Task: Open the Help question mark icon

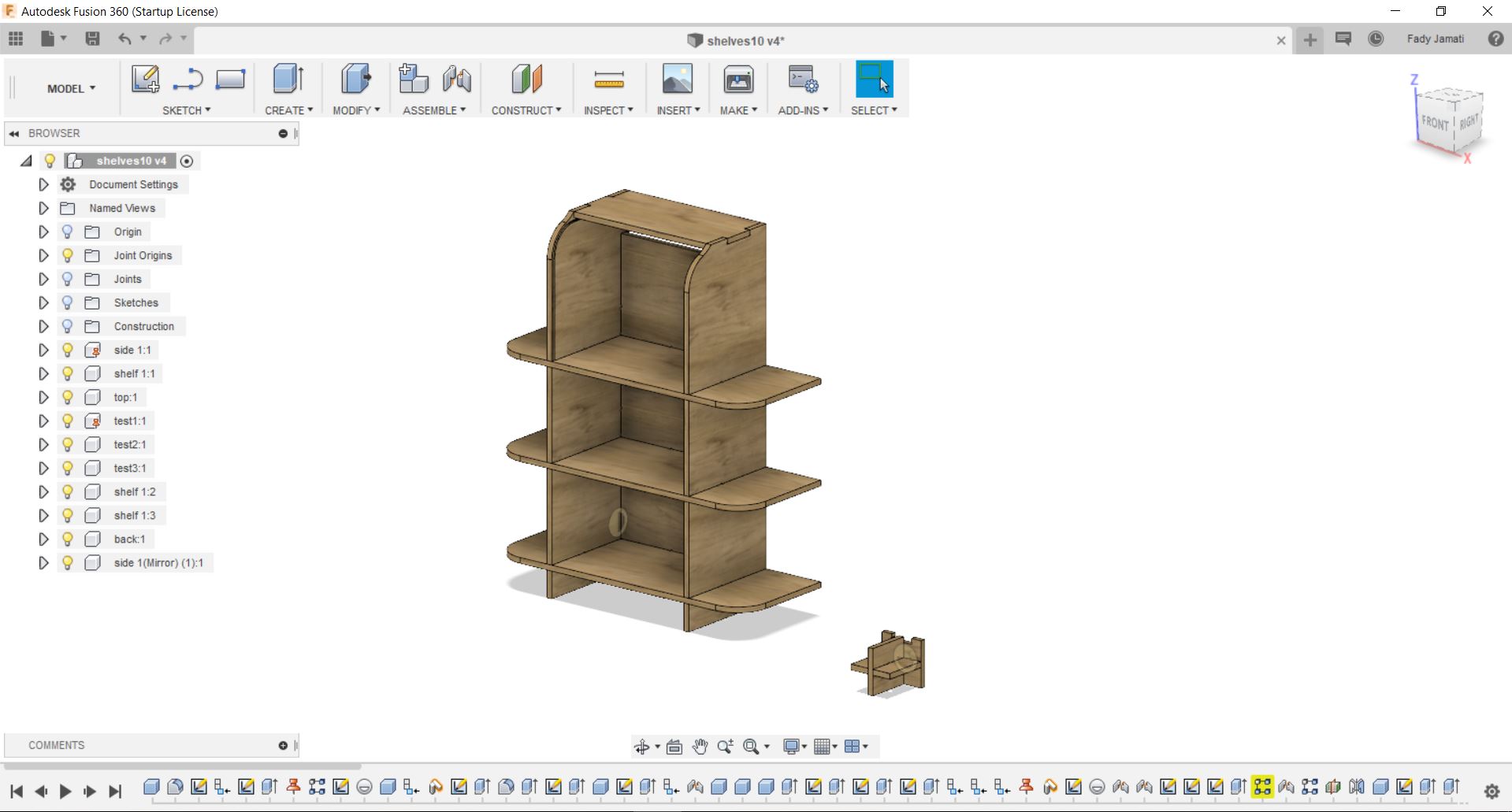Action: click(1495, 39)
